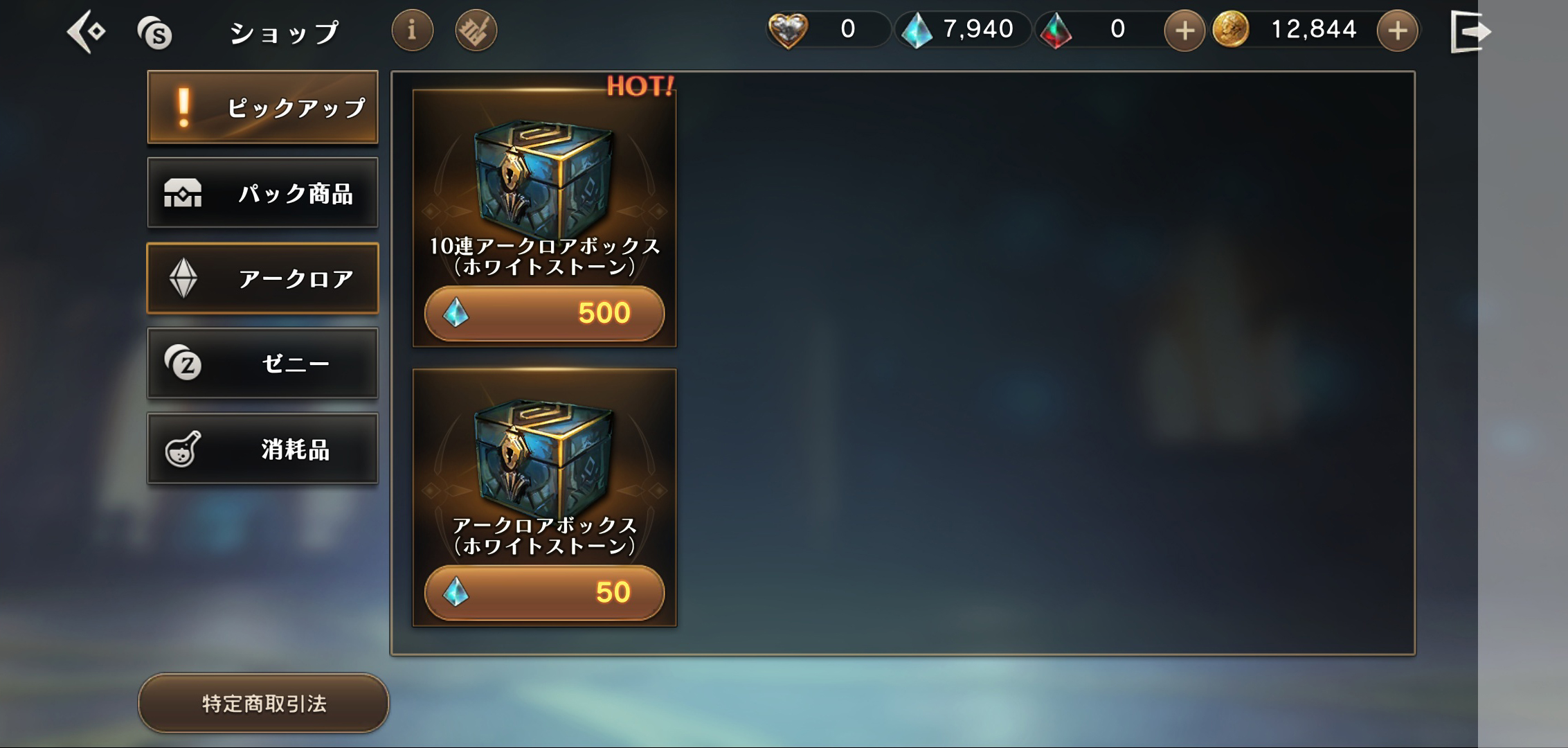Select the ピックアップ tab

pyautogui.click(x=262, y=107)
